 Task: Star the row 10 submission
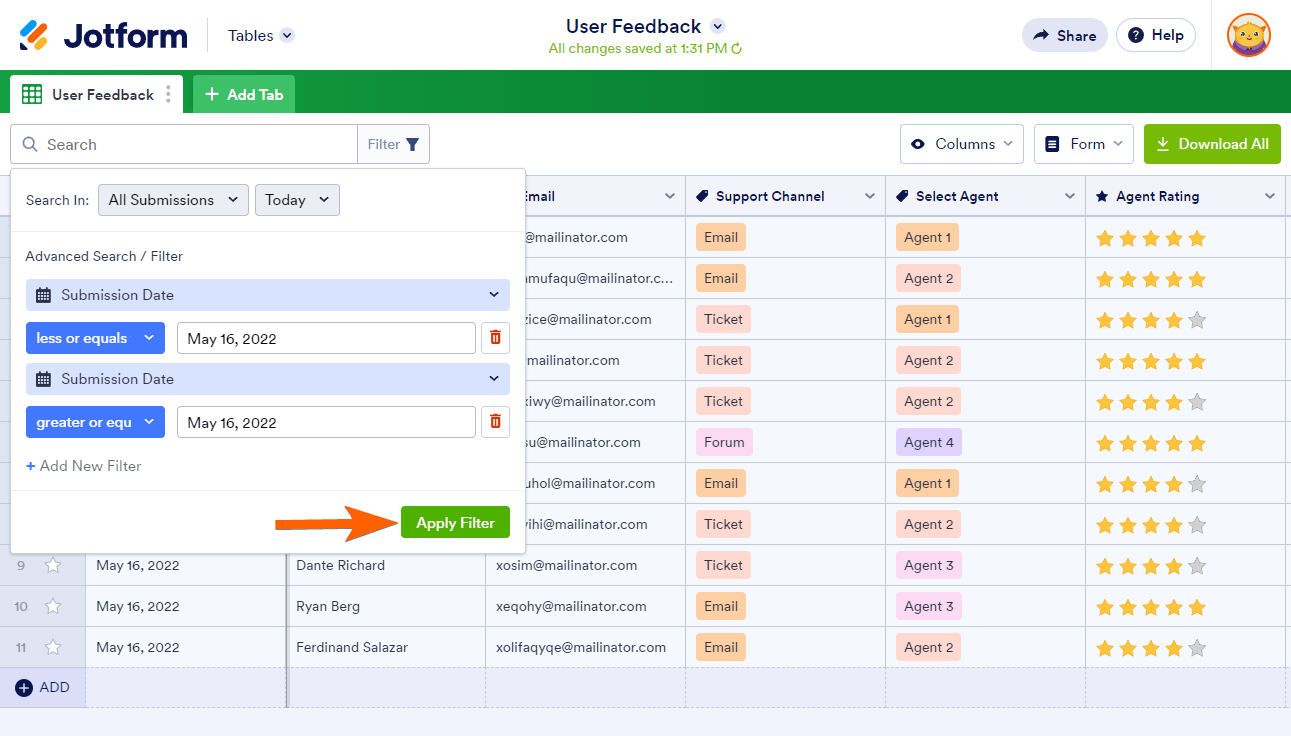tap(53, 607)
